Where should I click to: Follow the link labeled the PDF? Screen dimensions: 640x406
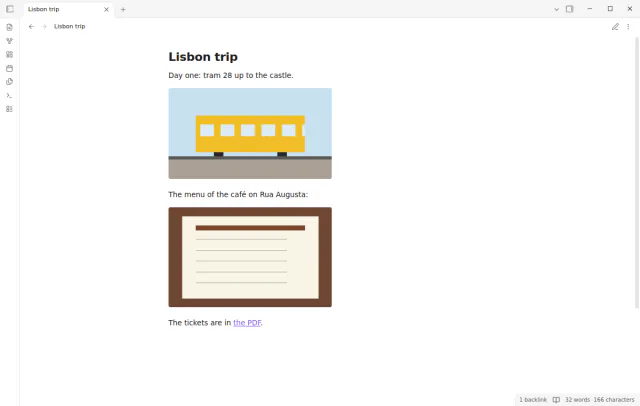[x=247, y=323]
